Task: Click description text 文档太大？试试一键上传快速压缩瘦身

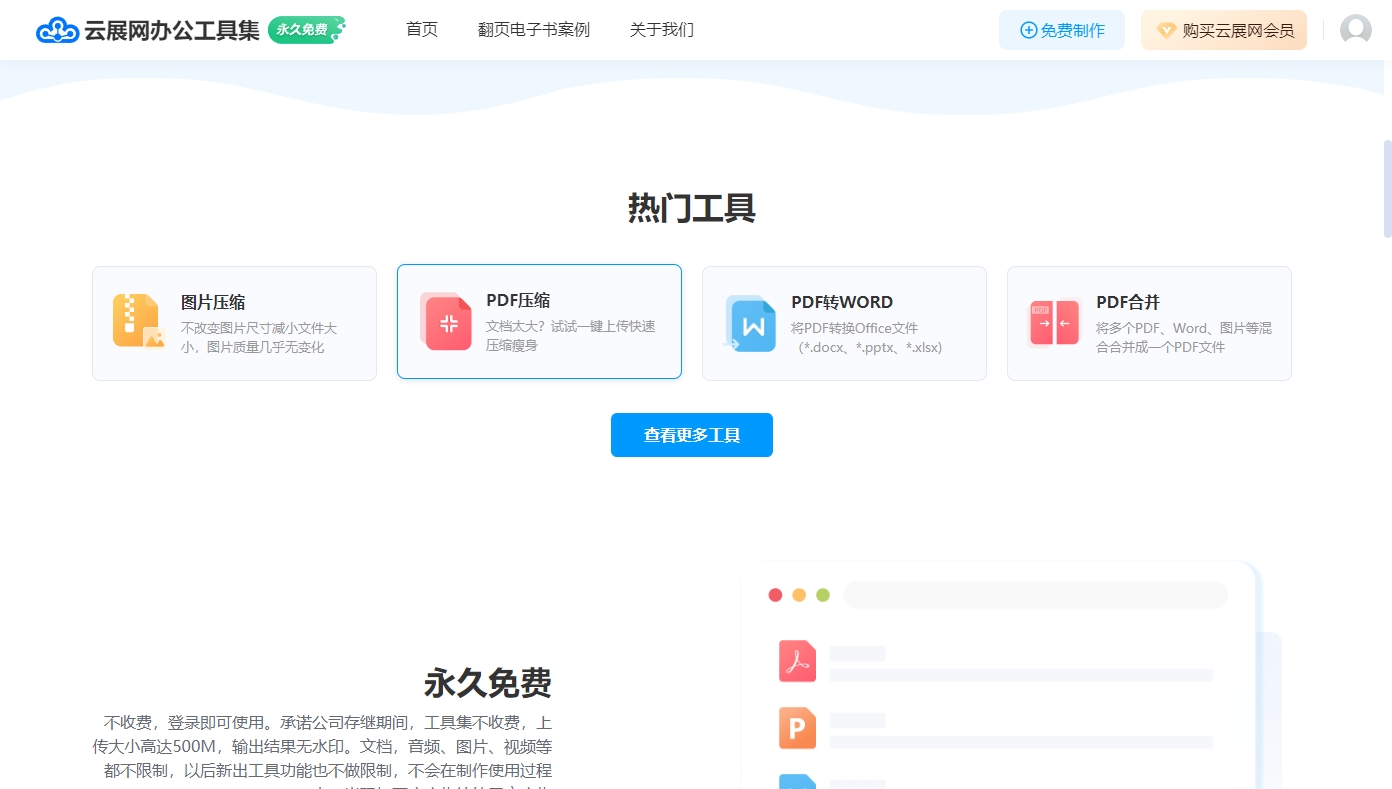Action: tap(571, 336)
